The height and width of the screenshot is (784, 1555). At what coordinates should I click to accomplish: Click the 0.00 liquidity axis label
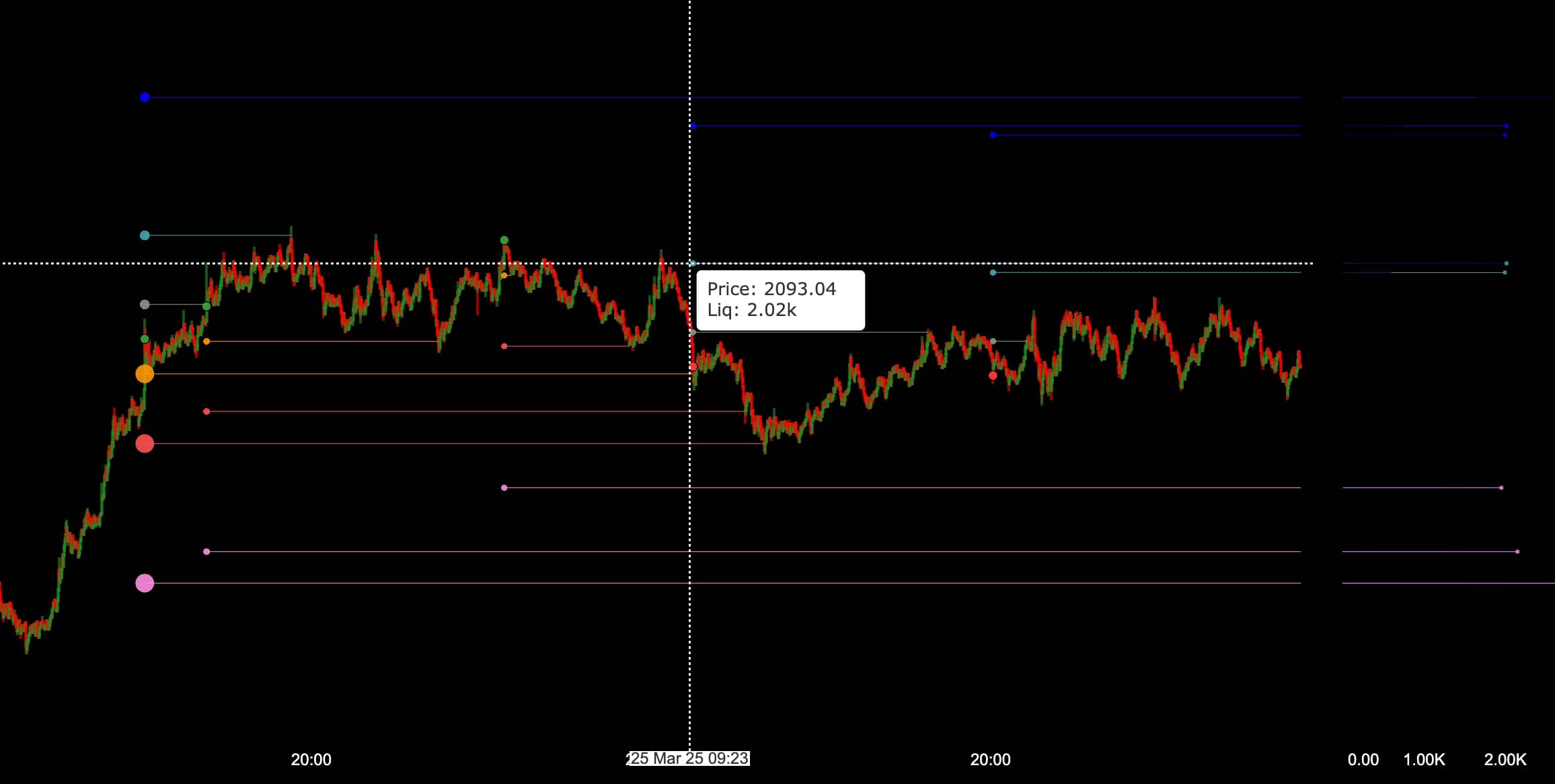1363,760
